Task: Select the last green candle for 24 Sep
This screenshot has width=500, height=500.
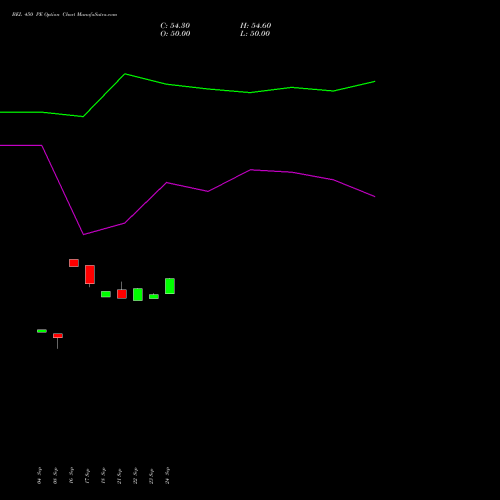Action: tap(170, 286)
